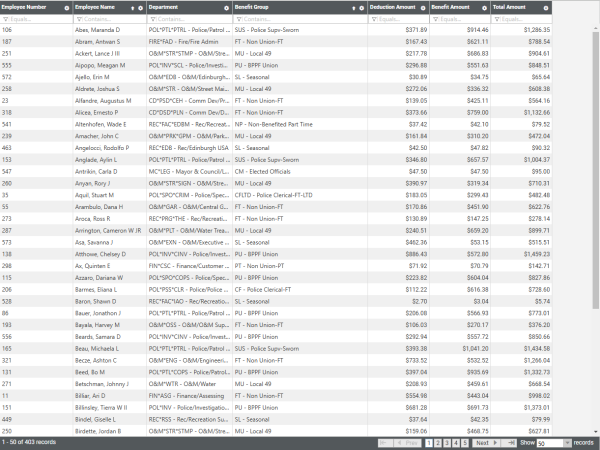The image size is (600, 450).
Task: Open Total Amount column settings gear
Action: click(x=546, y=8)
